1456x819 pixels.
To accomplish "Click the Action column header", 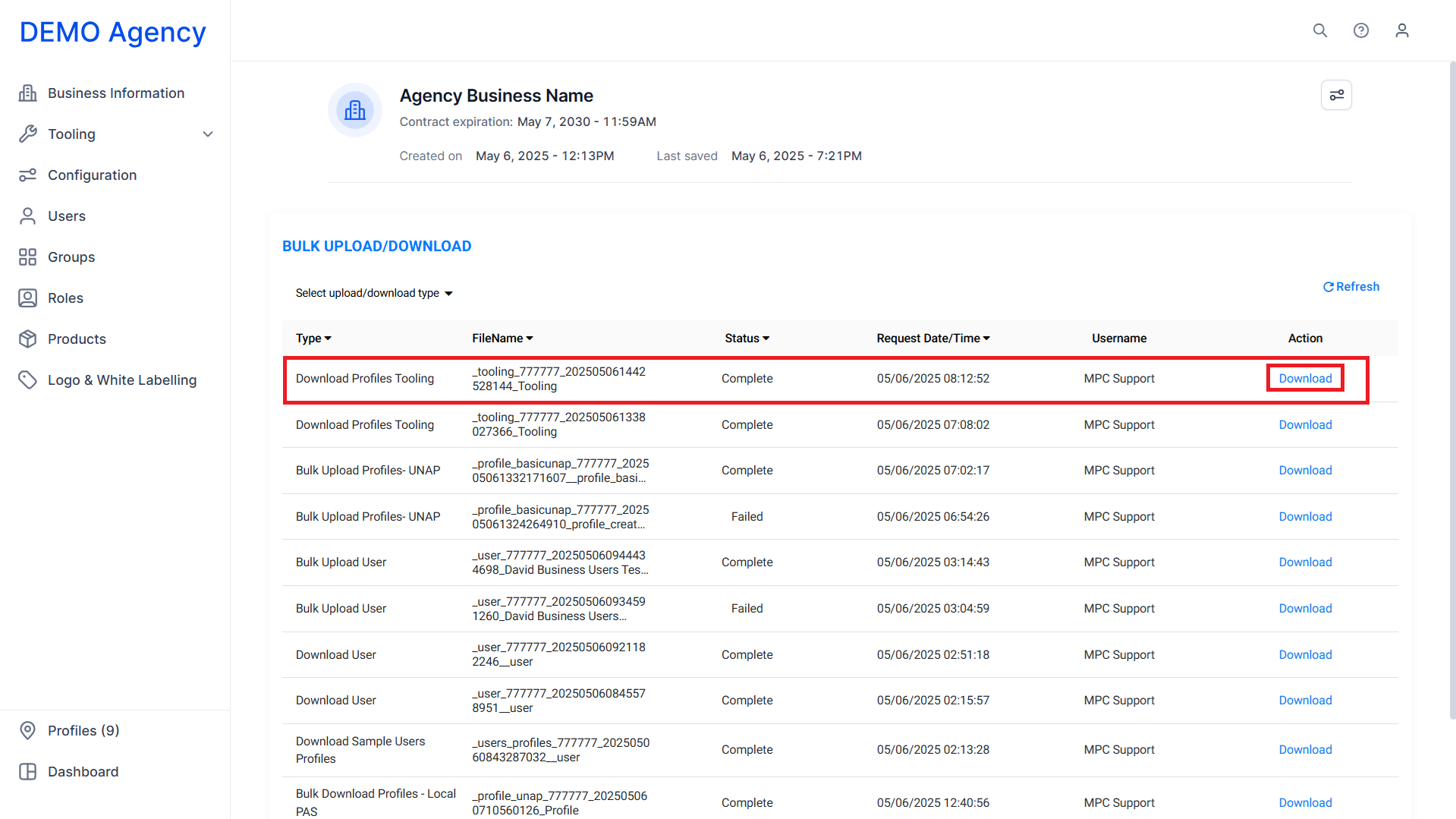I will coord(1305,339).
